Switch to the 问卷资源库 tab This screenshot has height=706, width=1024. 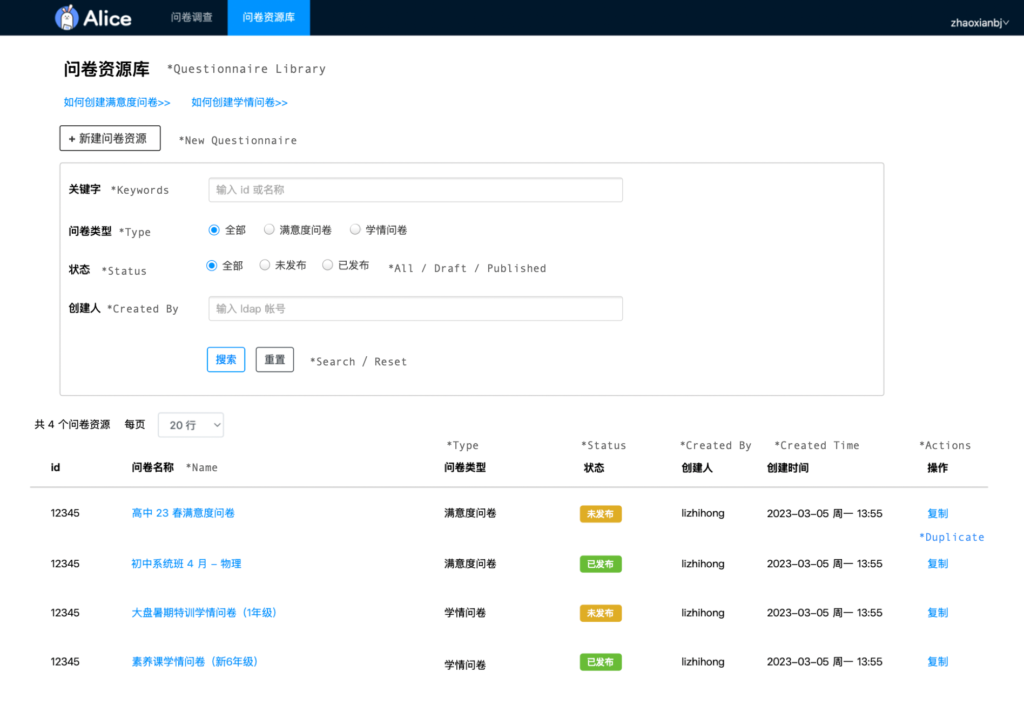click(268, 18)
